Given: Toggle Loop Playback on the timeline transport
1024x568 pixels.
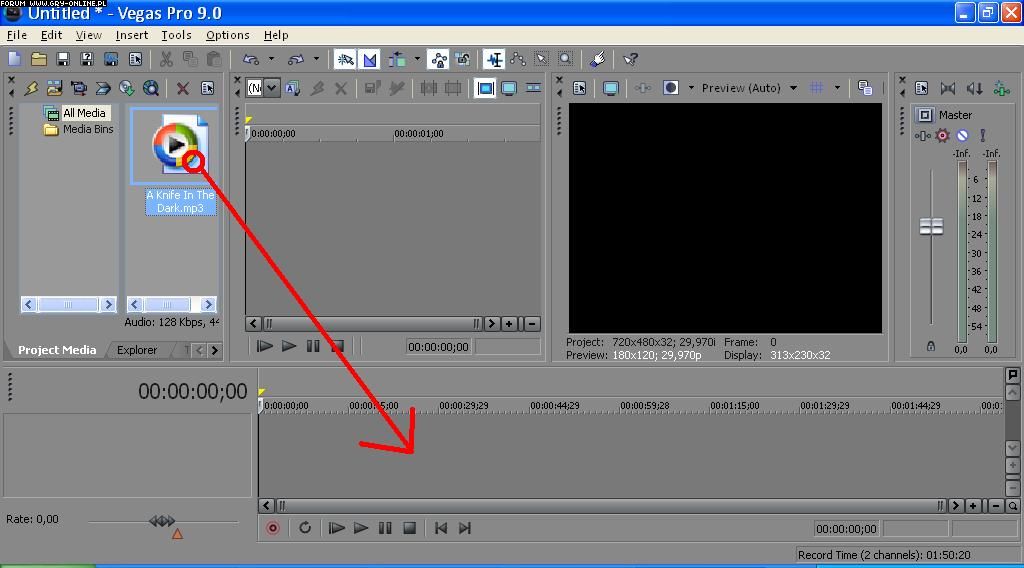Looking at the screenshot, I should coord(305,528).
